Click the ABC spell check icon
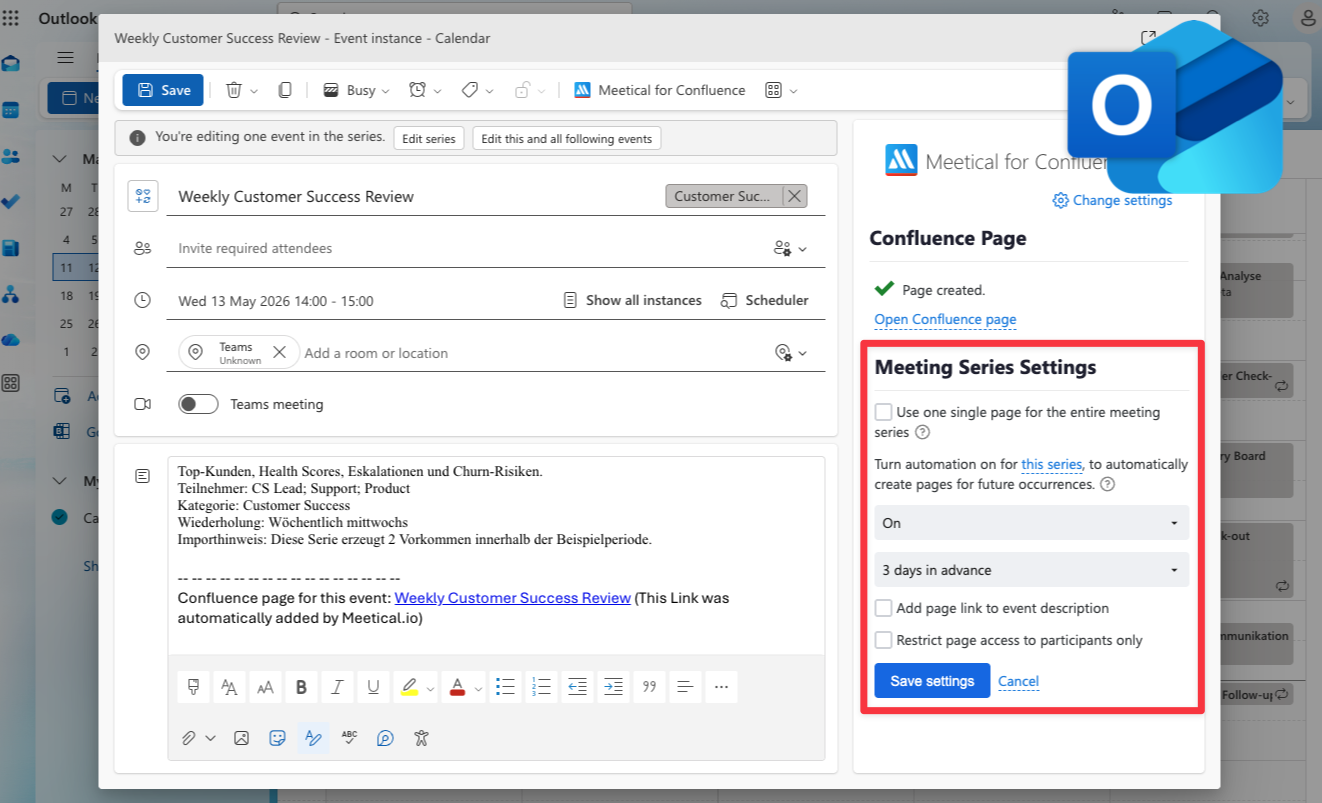Viewport: 1322px width, 803px height. point(349,738)
